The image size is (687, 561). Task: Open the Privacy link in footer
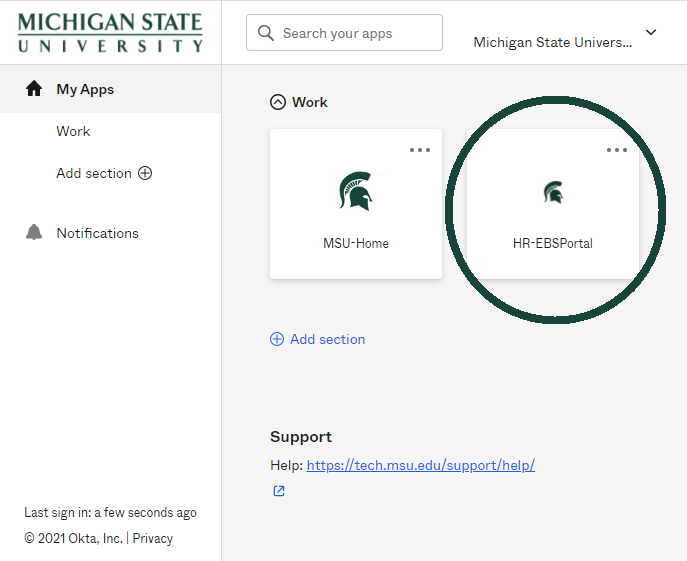tap(152, 538)
